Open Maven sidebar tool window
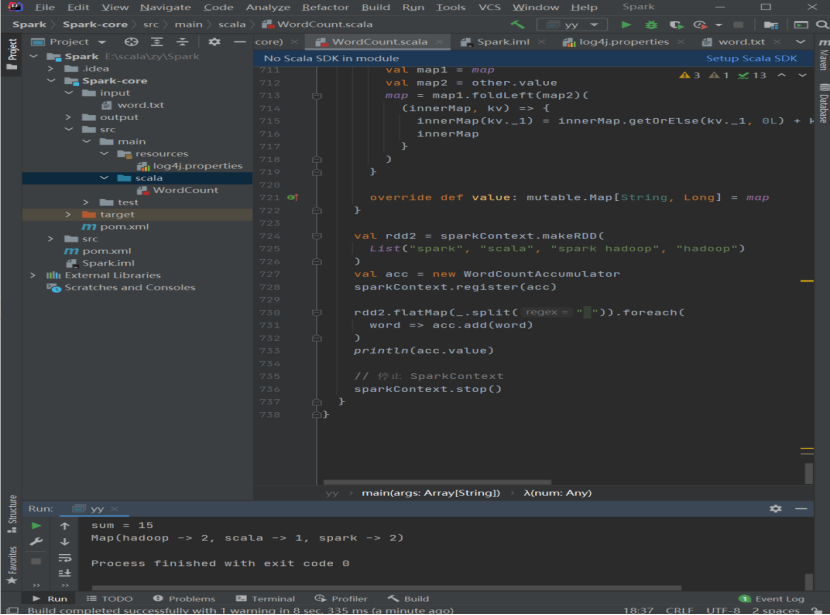 coord(823,53)
